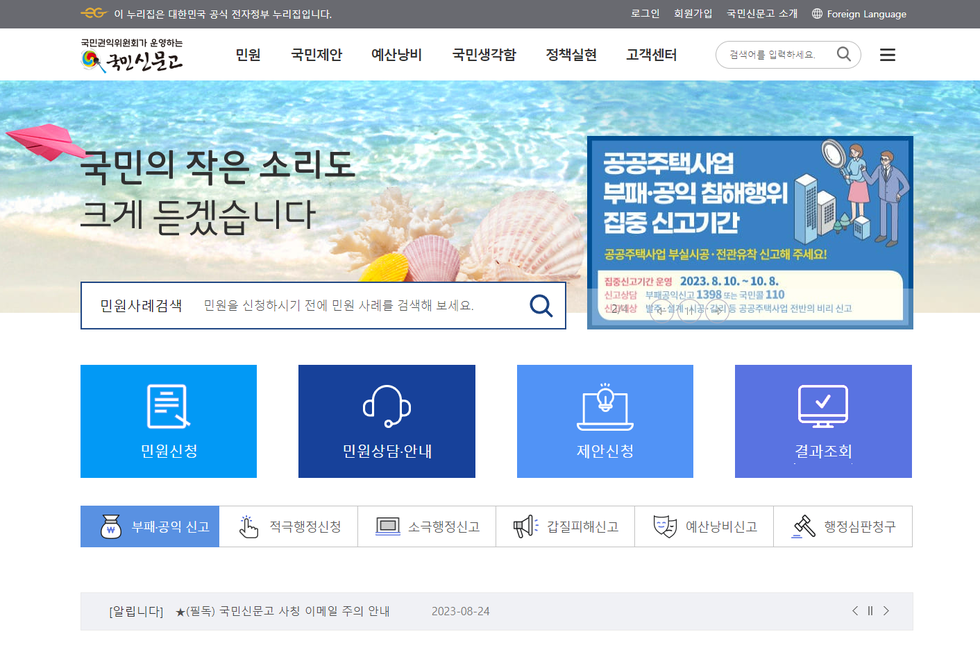This screenshot has height=652, width=980.
Task: Open the 민원상담·안내 headset tile
Action: point(386,421)
